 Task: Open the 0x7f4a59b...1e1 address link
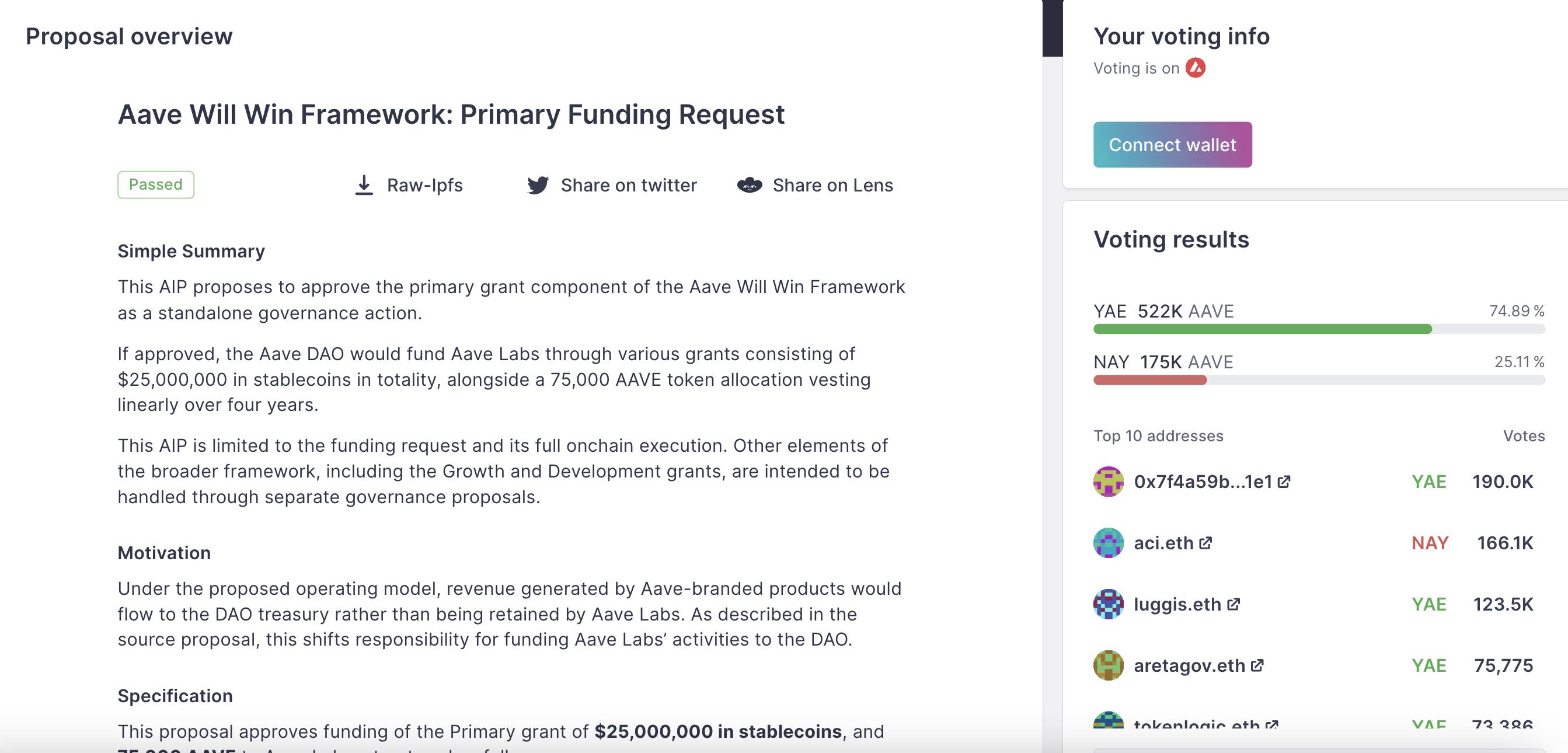click(1203, 482)
